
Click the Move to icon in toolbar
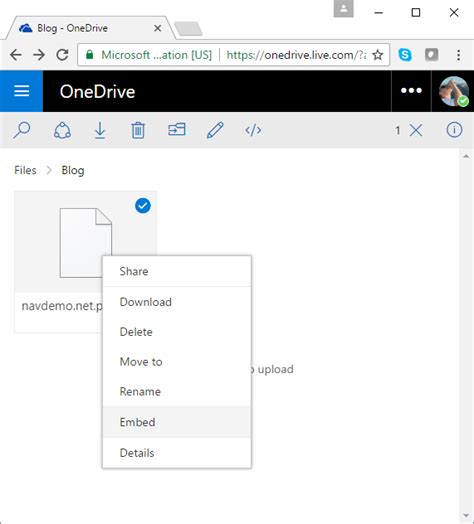tap(176, 130)
